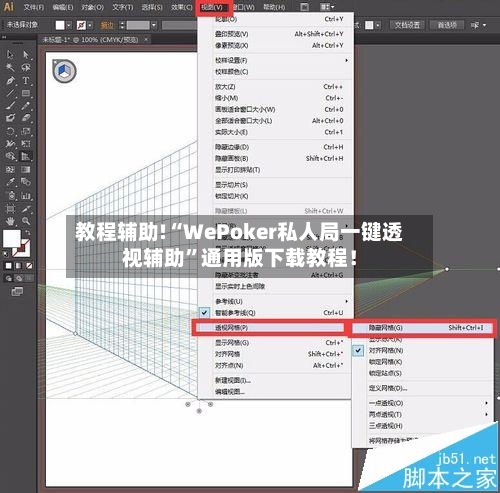Image resolution: width=500 pixels, height=493 pixels.
Task: Select the Hand tool
Action: (10, 221)
